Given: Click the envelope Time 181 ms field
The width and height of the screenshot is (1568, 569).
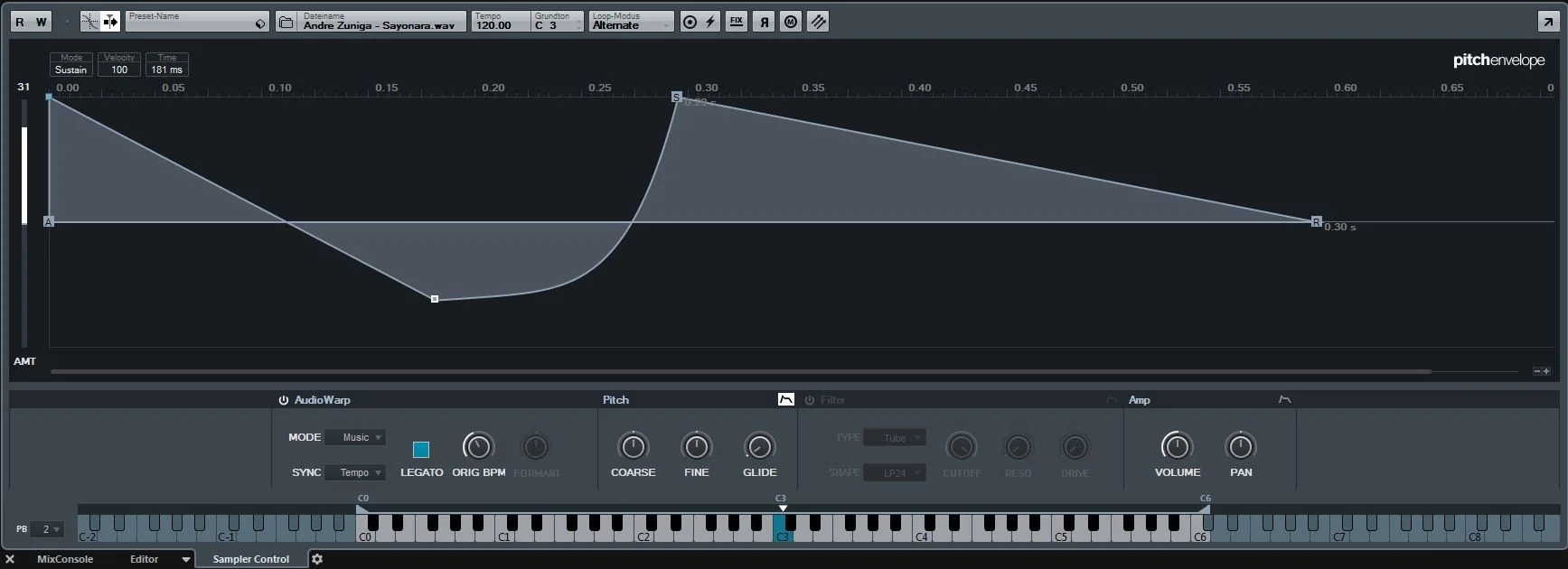Looking at the screenshot, I should tap(167, 65).
